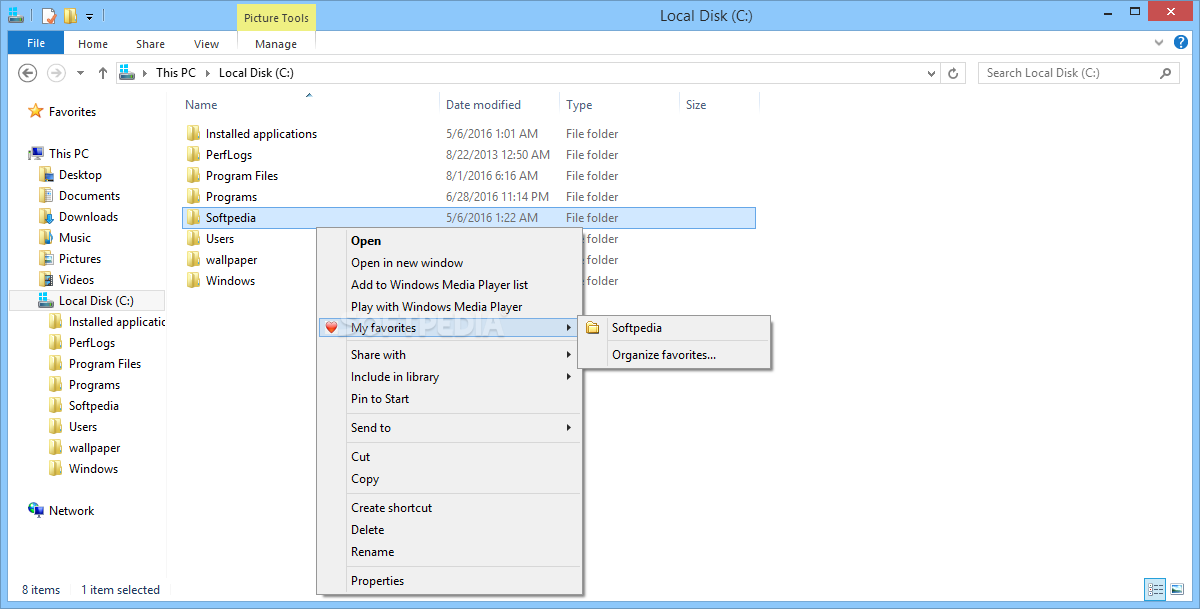
Task: Expand the Send to submenu
Action: click(x=450, y=428)
